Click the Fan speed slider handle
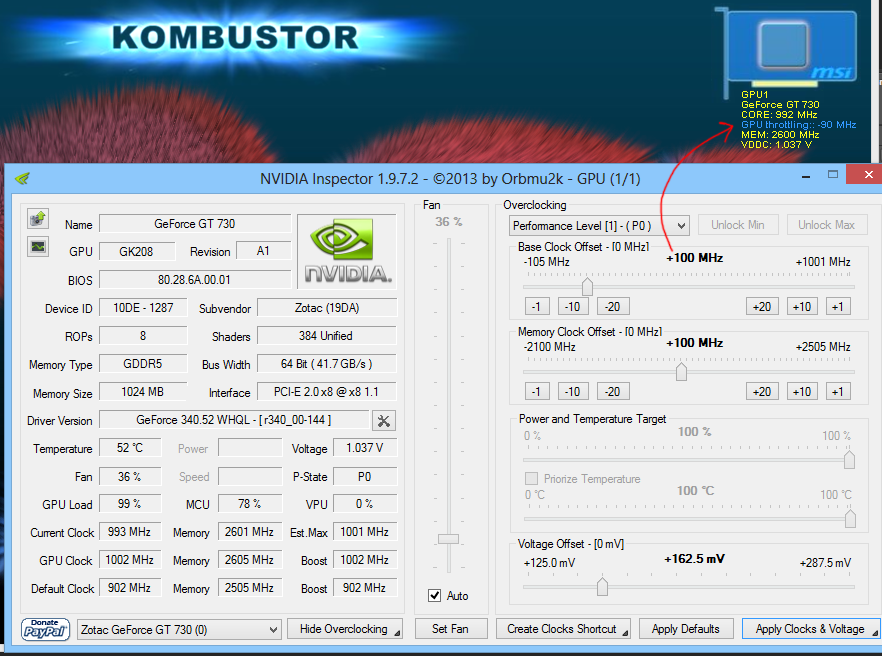Image resolution: width=882 pixels, height=656 pixels. 448,539
